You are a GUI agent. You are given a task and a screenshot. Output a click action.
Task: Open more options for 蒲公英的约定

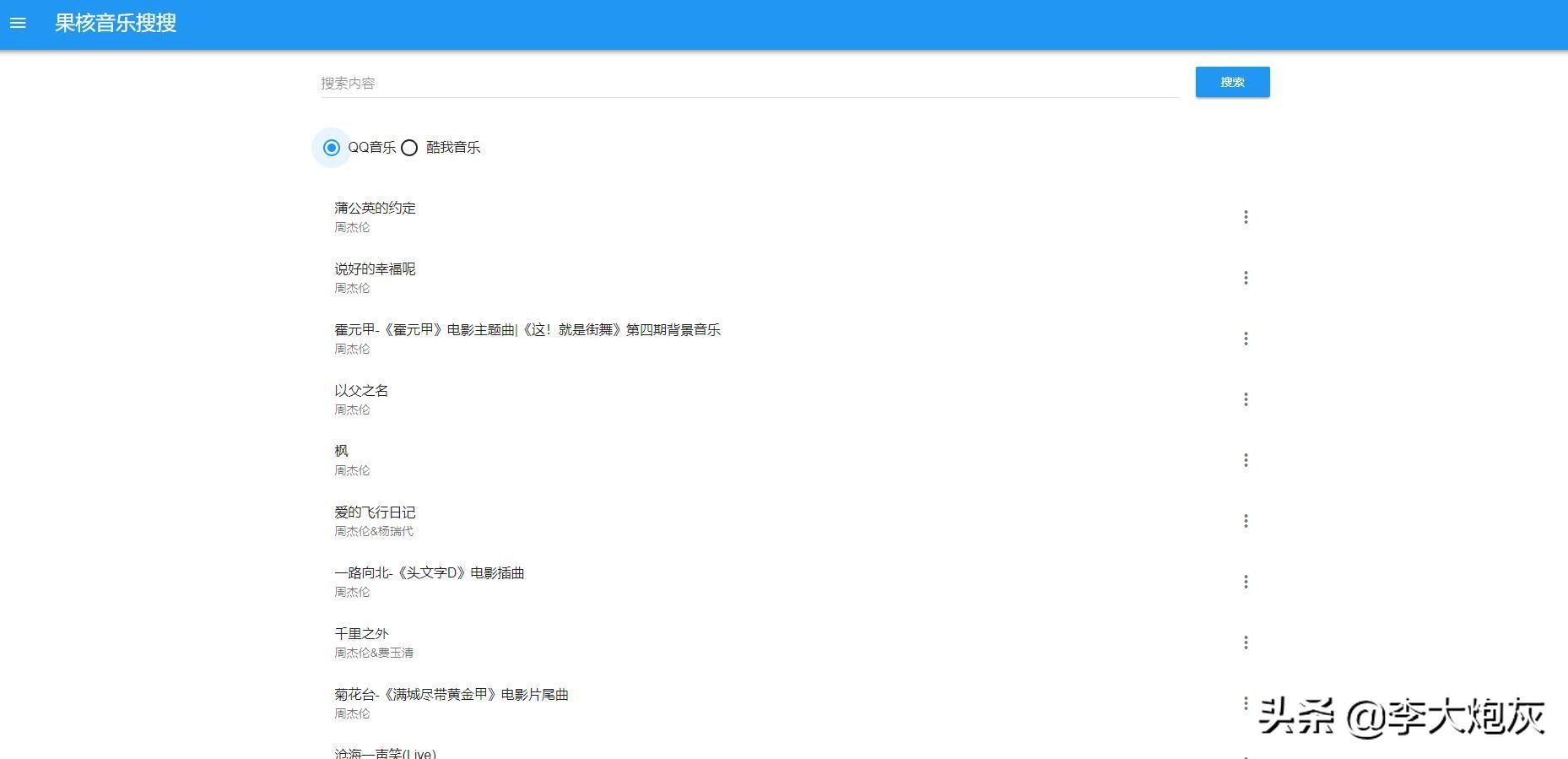tap(1246, 217)
